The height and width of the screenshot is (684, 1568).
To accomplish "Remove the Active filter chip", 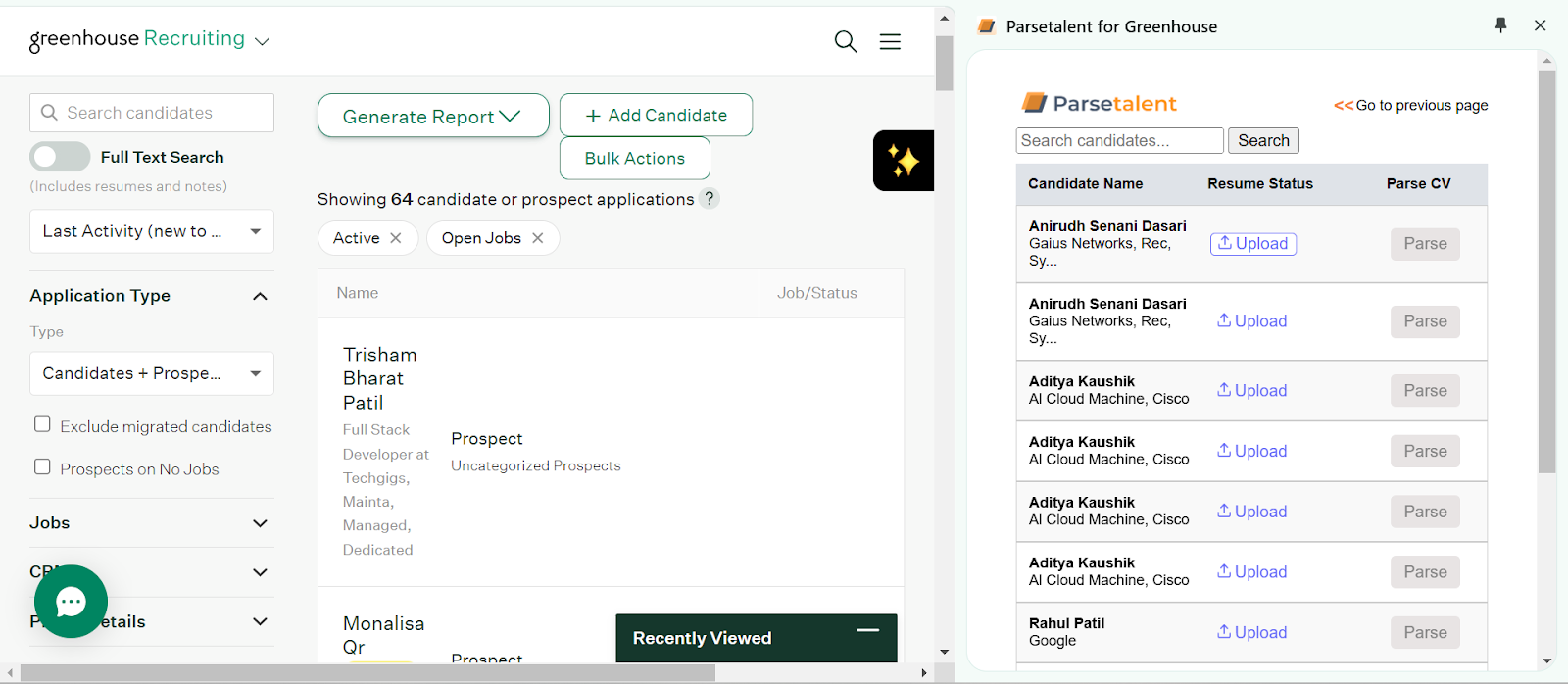I will 396,238.
